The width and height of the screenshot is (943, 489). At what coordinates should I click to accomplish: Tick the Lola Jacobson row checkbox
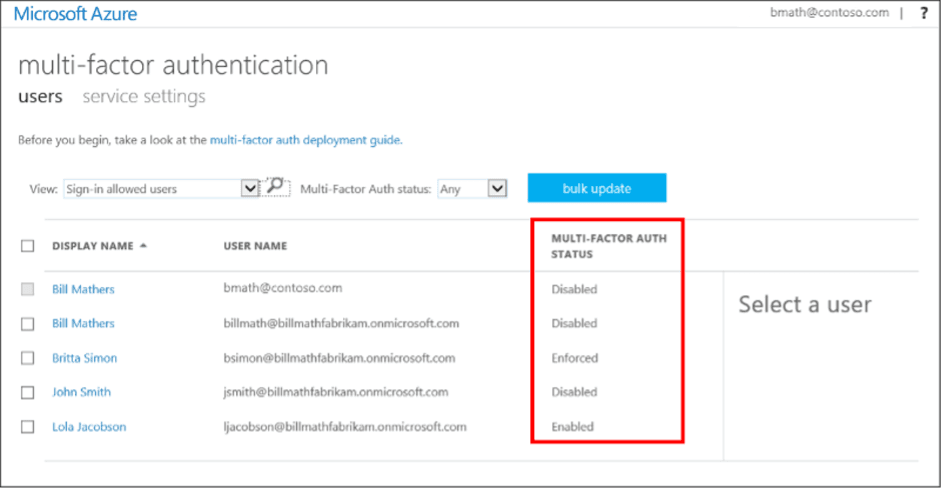[x=28, y=427]
